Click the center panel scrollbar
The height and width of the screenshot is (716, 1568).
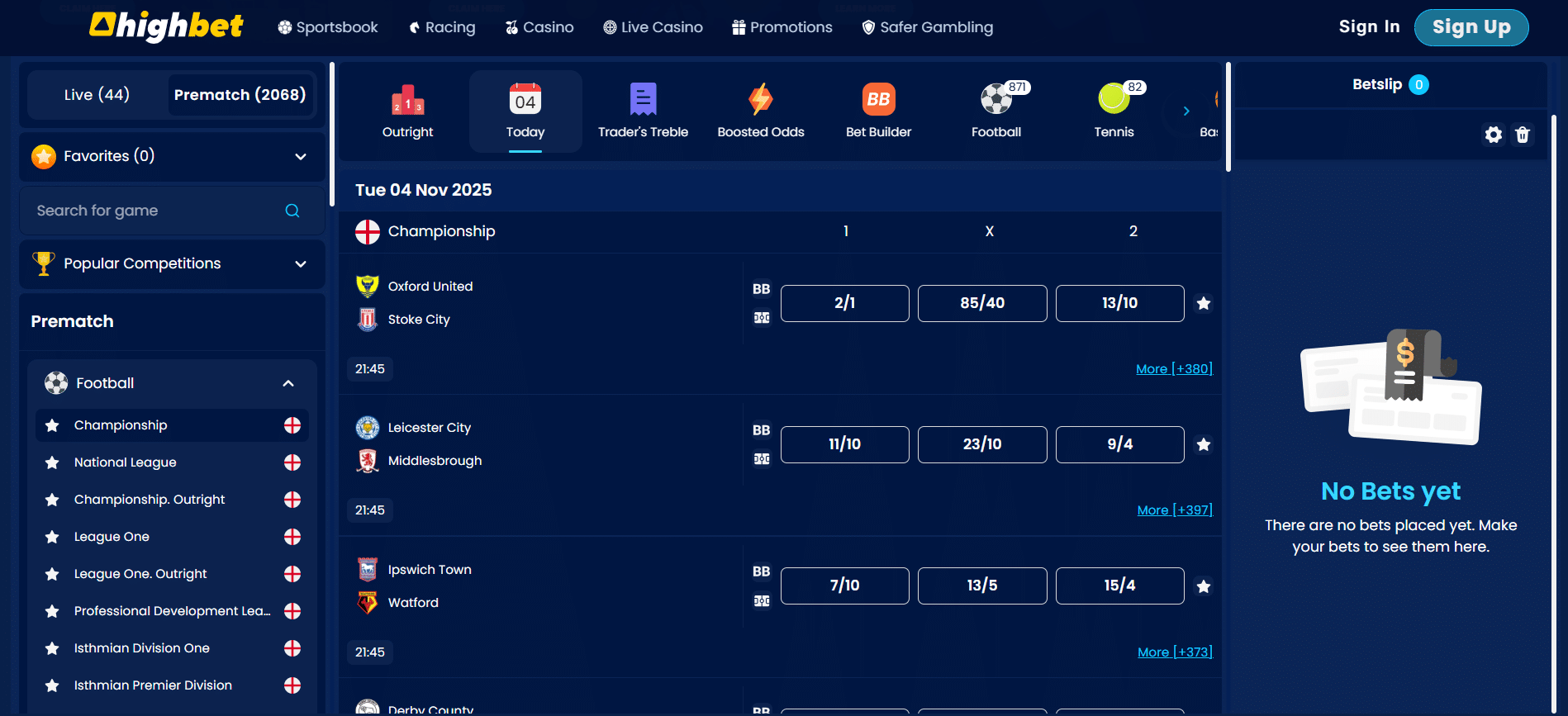(1228, 117)
